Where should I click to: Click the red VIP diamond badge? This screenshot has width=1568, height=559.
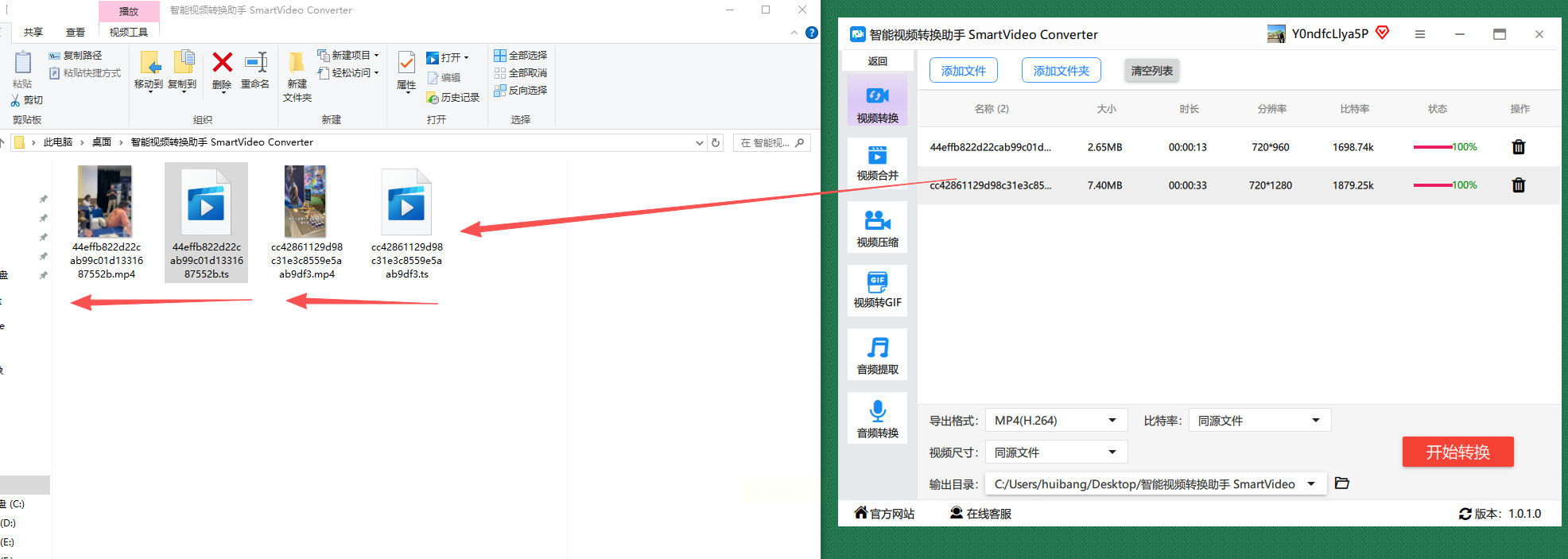pyautogui.click(x=1383, y=33)
